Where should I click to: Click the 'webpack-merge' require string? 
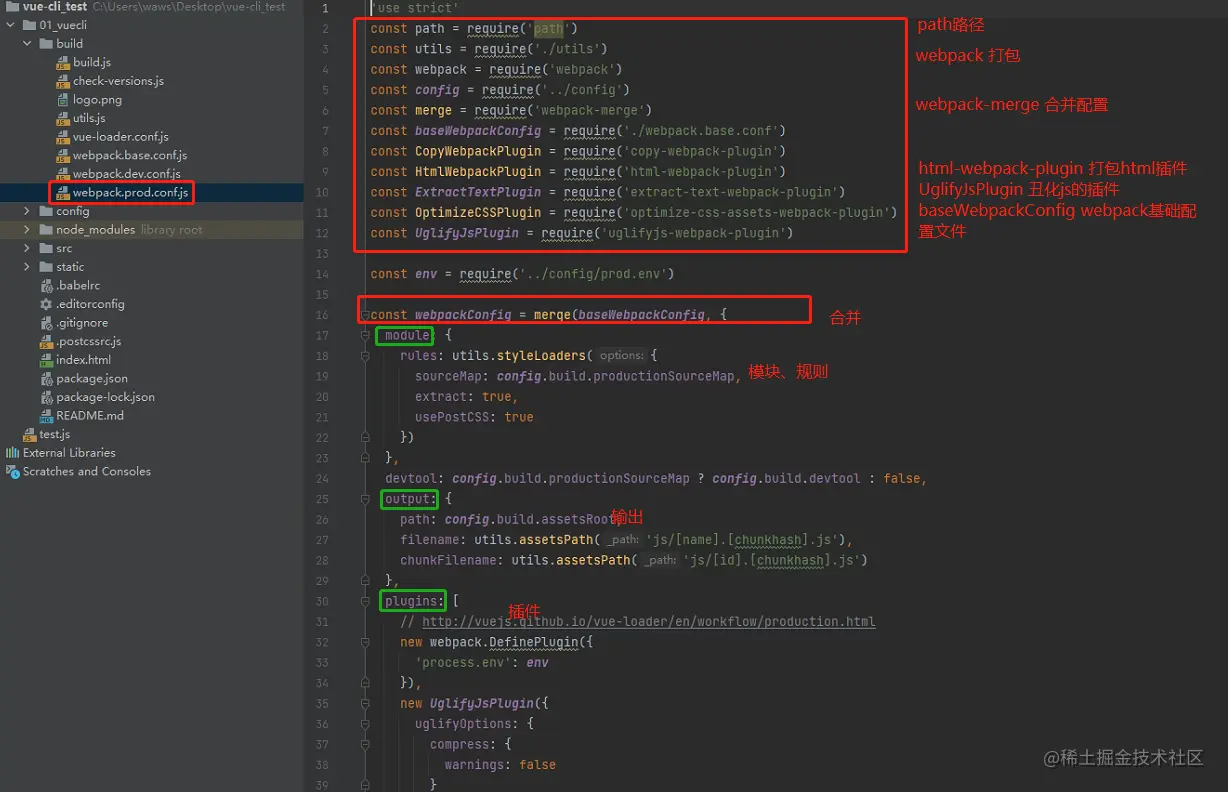[593, 110]
